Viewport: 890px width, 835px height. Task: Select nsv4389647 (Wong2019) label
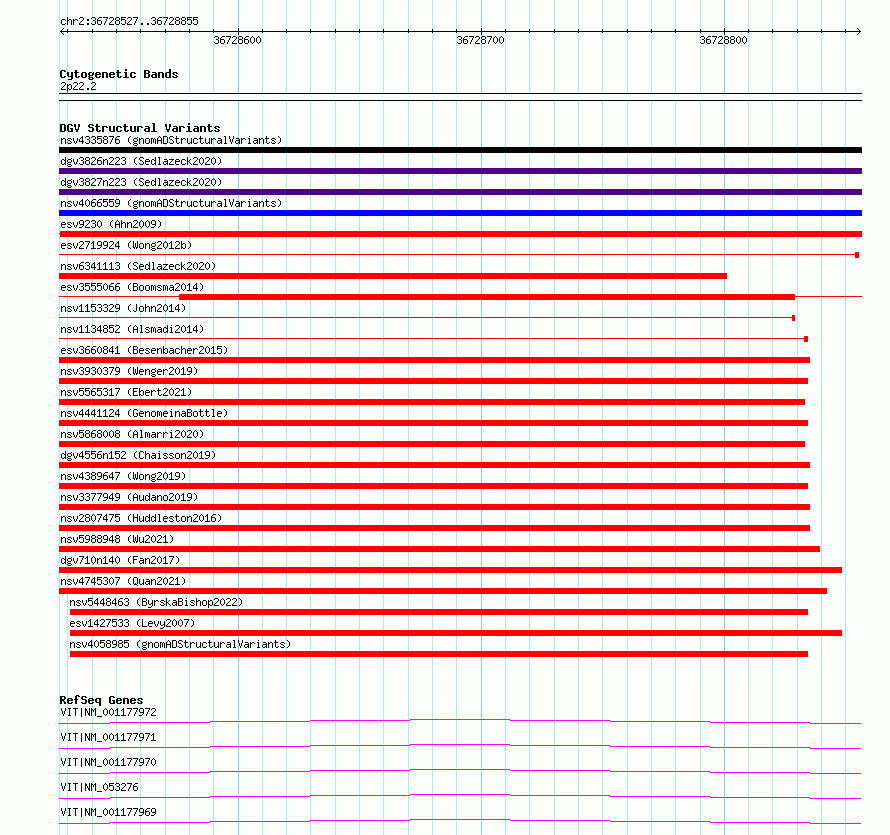pyautogui.click(x=123, y=476)
